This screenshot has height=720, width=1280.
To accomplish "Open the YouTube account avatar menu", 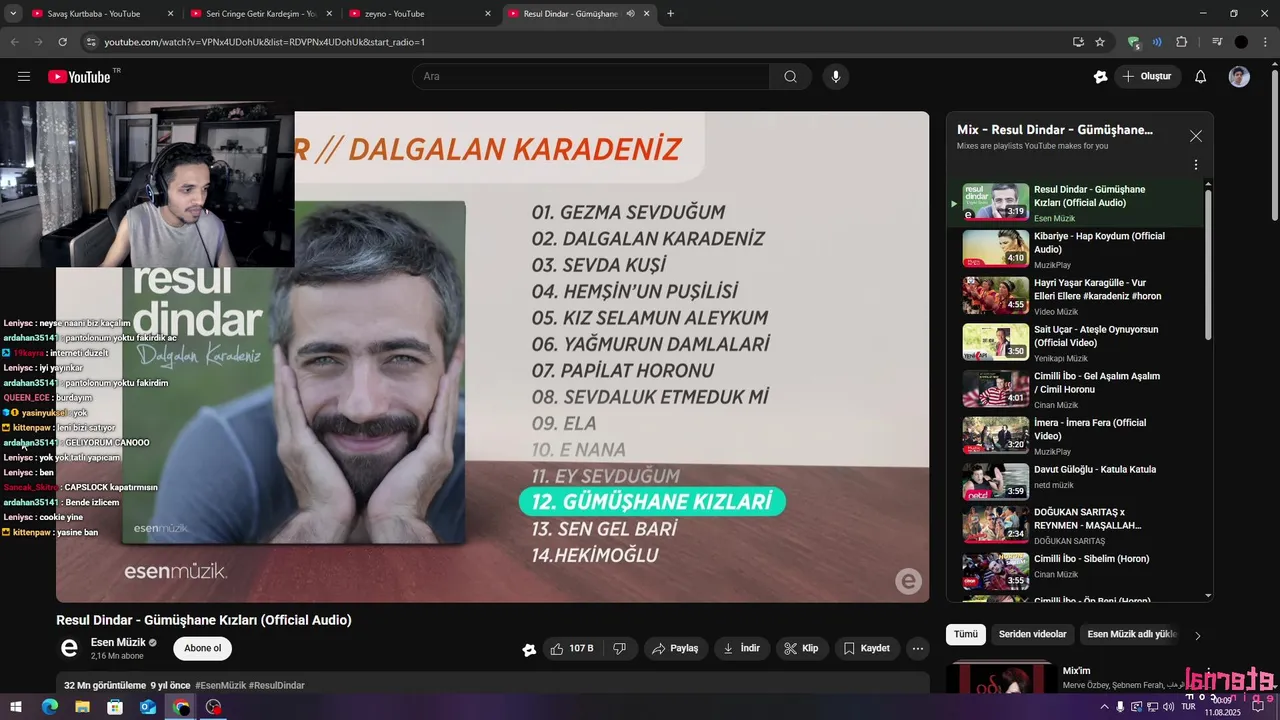I will point(1239,76).
